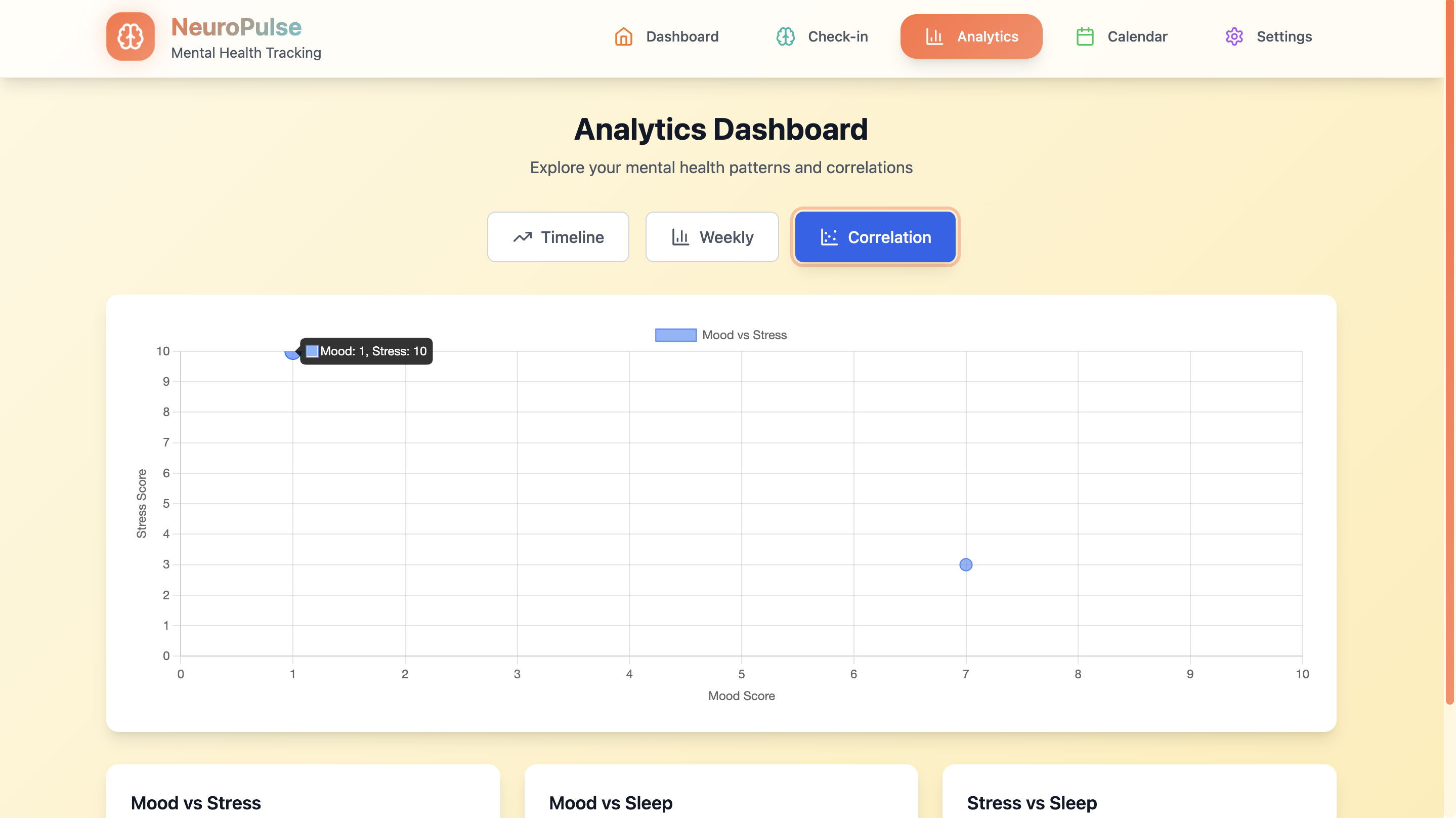Switch to the Timeline view tab
Image resolution: width=1456 pixels, height=818 pixels.
(558, 237)
